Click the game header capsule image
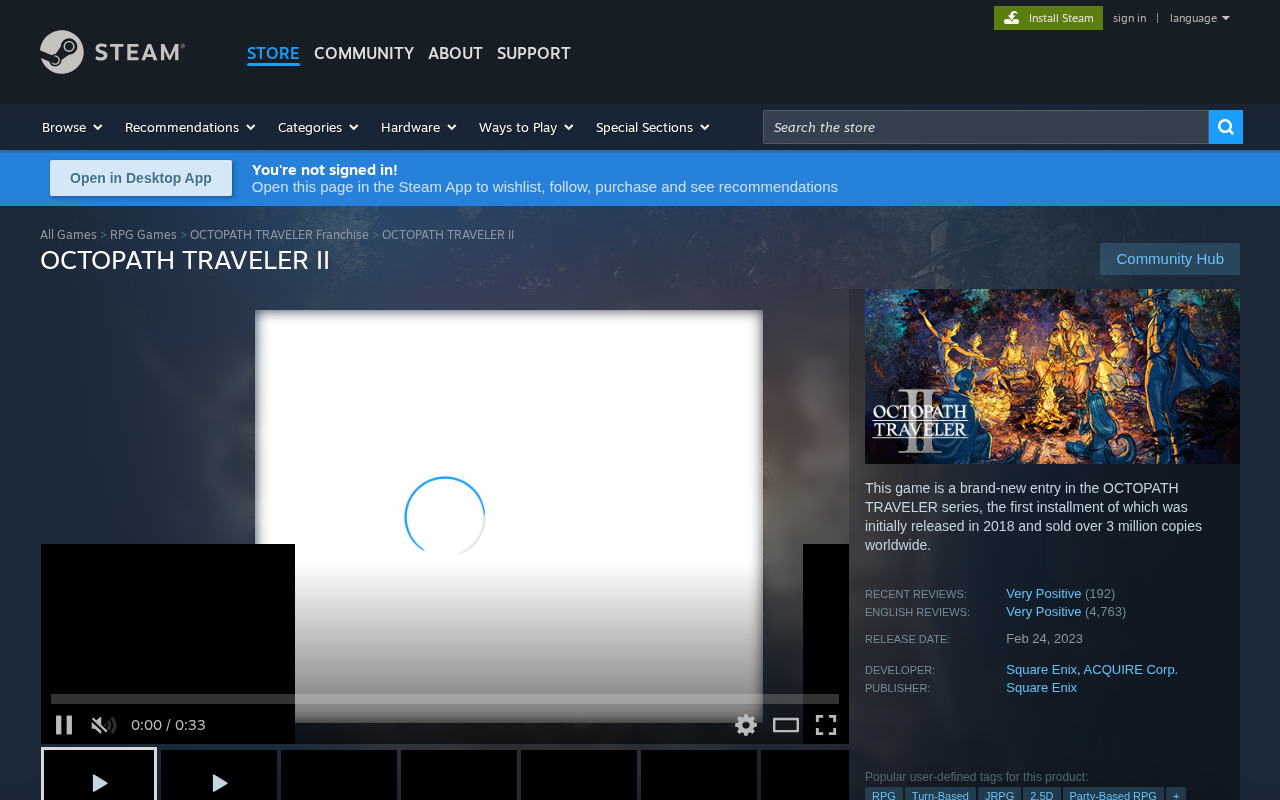Screen dimensions: 1280x800 1052,376
